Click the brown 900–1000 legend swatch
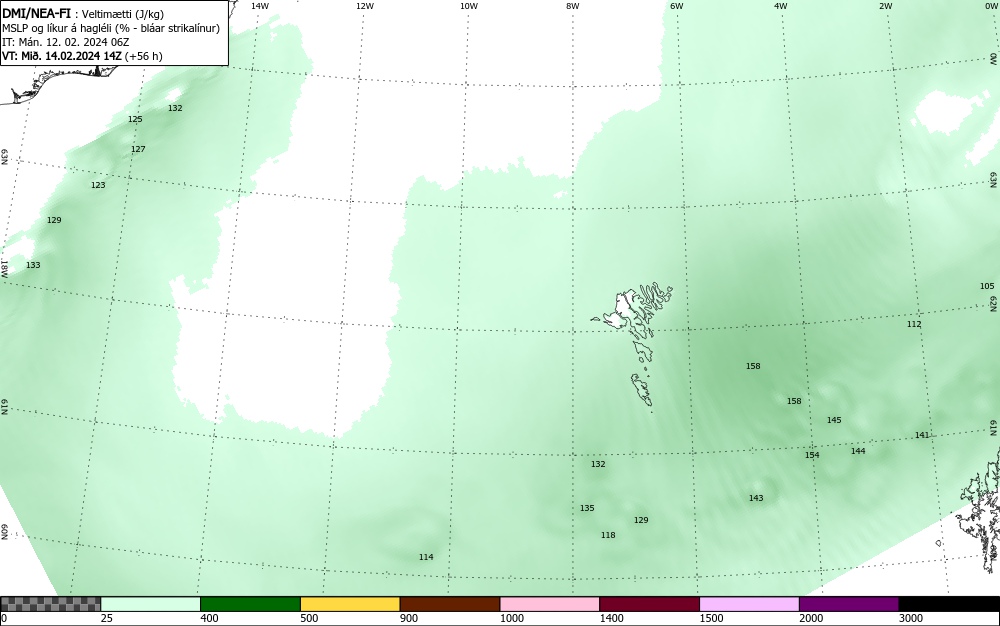The height and width of the screenshot is (626, 1000). 450,604
